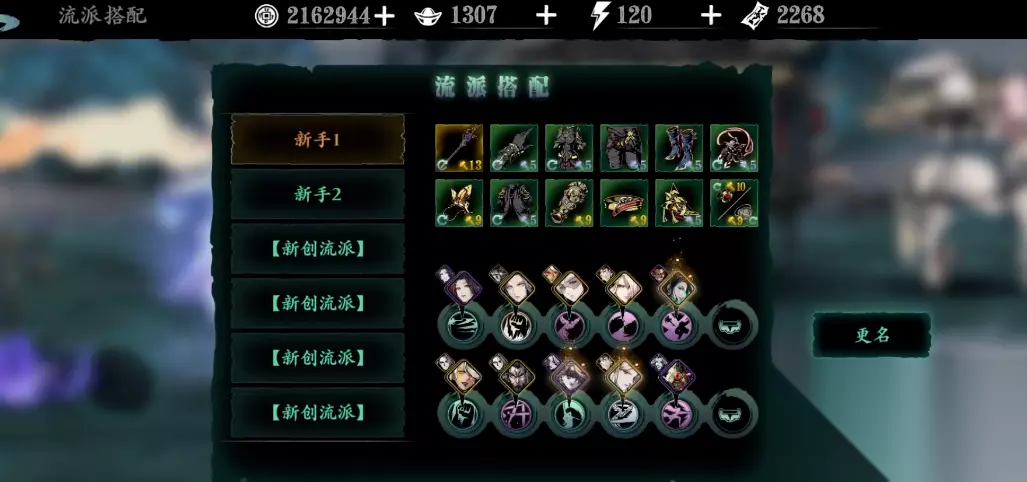The height and width of the screenshot is (482, 1027).
Task: Open the first 【新创流派】 slot below 新手2
Action: 318,249
